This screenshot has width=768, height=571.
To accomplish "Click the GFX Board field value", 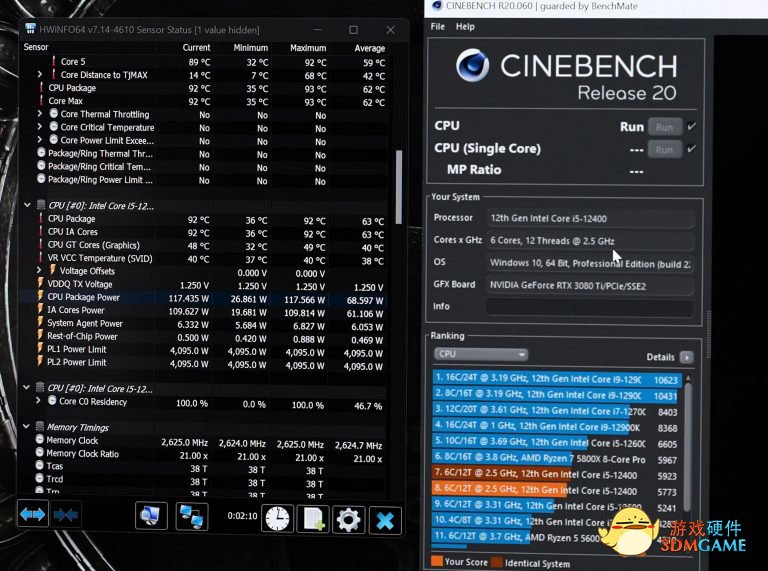I will click(590, 286).
